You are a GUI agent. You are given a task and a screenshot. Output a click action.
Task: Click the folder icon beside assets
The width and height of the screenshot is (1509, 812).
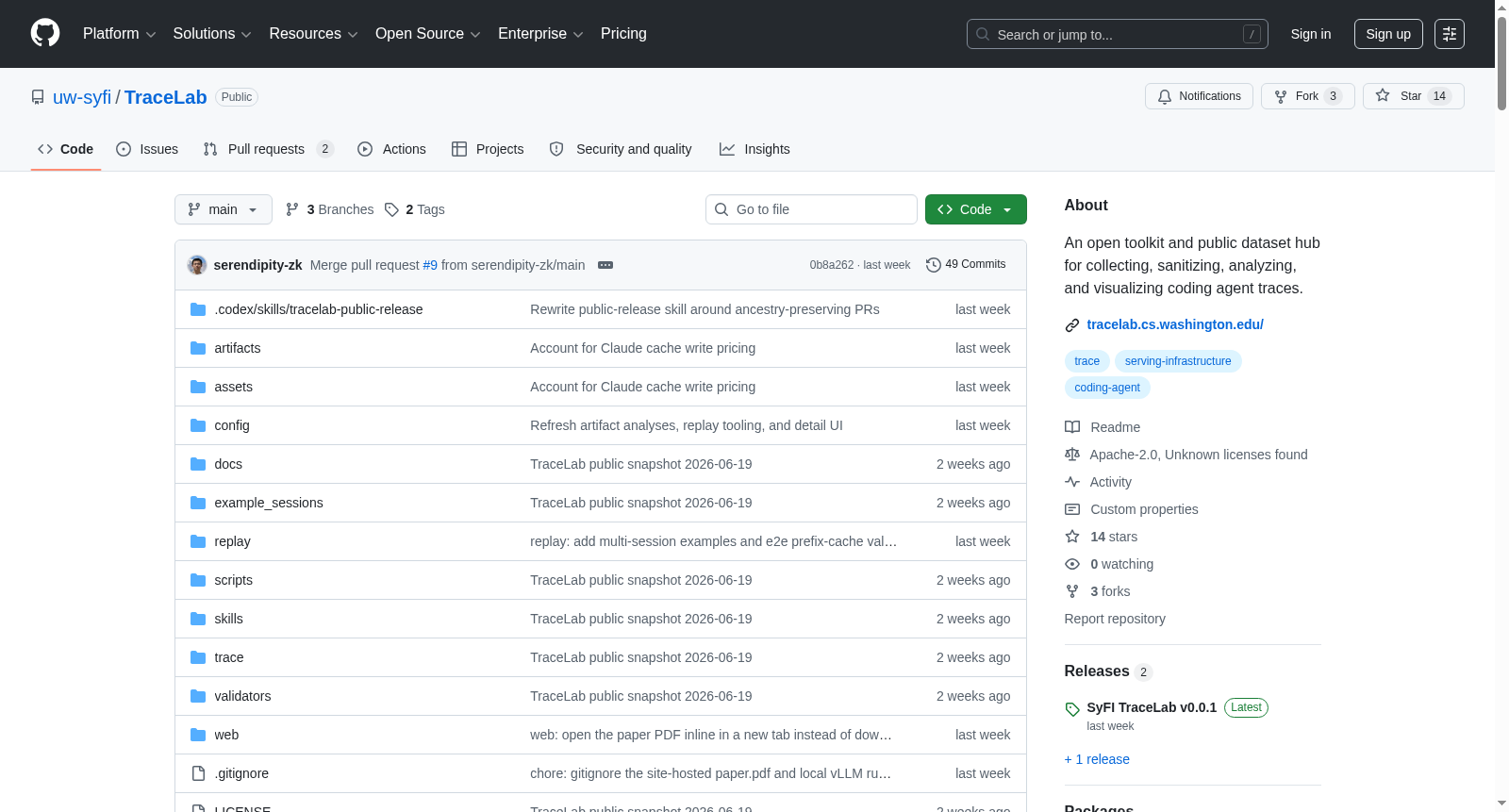tap(198, 387)
